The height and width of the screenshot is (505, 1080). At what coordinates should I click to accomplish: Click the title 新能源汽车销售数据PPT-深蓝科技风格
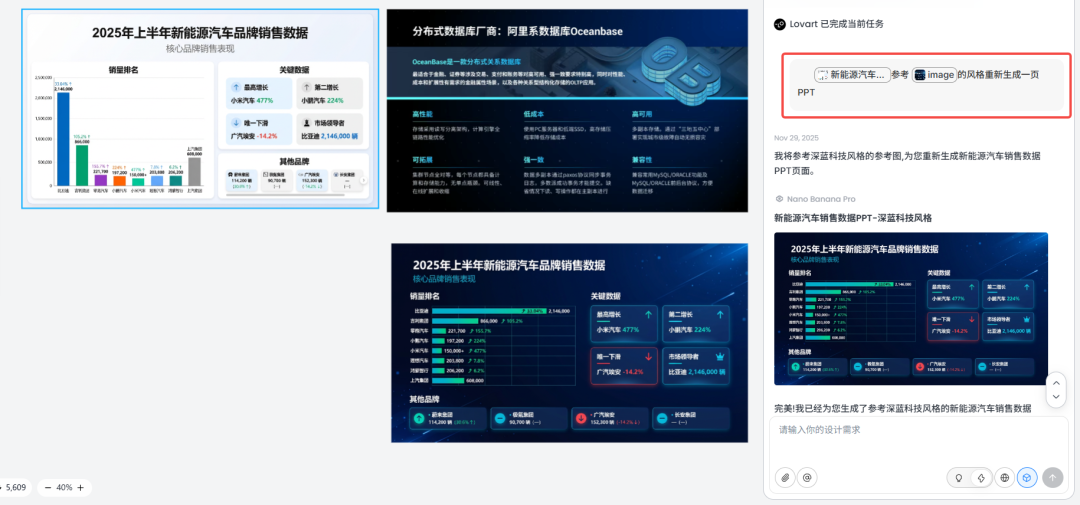click(x=853, y=218)
